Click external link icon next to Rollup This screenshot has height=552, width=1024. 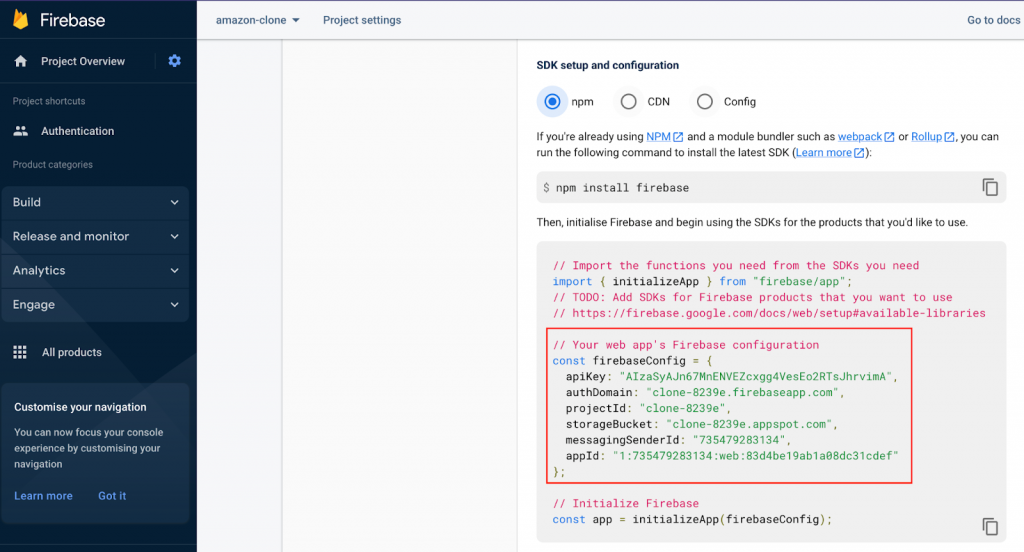tap(950, 137)
